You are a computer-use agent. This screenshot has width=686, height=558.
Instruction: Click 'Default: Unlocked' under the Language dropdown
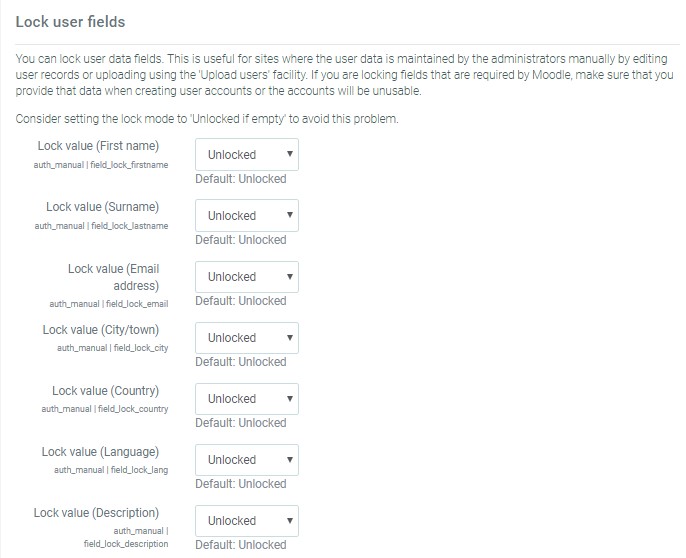pos(240,484)
